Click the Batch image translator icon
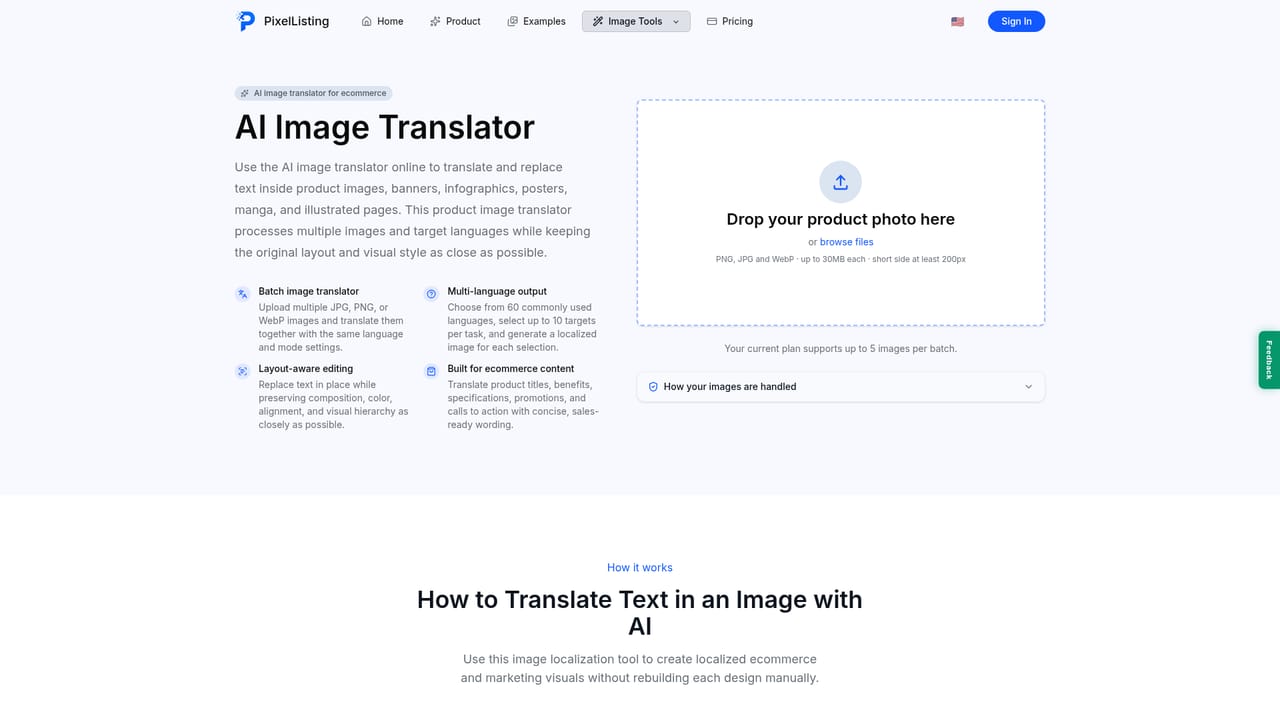Image resolution: width=1280 pixels, height=720 pixels. [242, 294]
